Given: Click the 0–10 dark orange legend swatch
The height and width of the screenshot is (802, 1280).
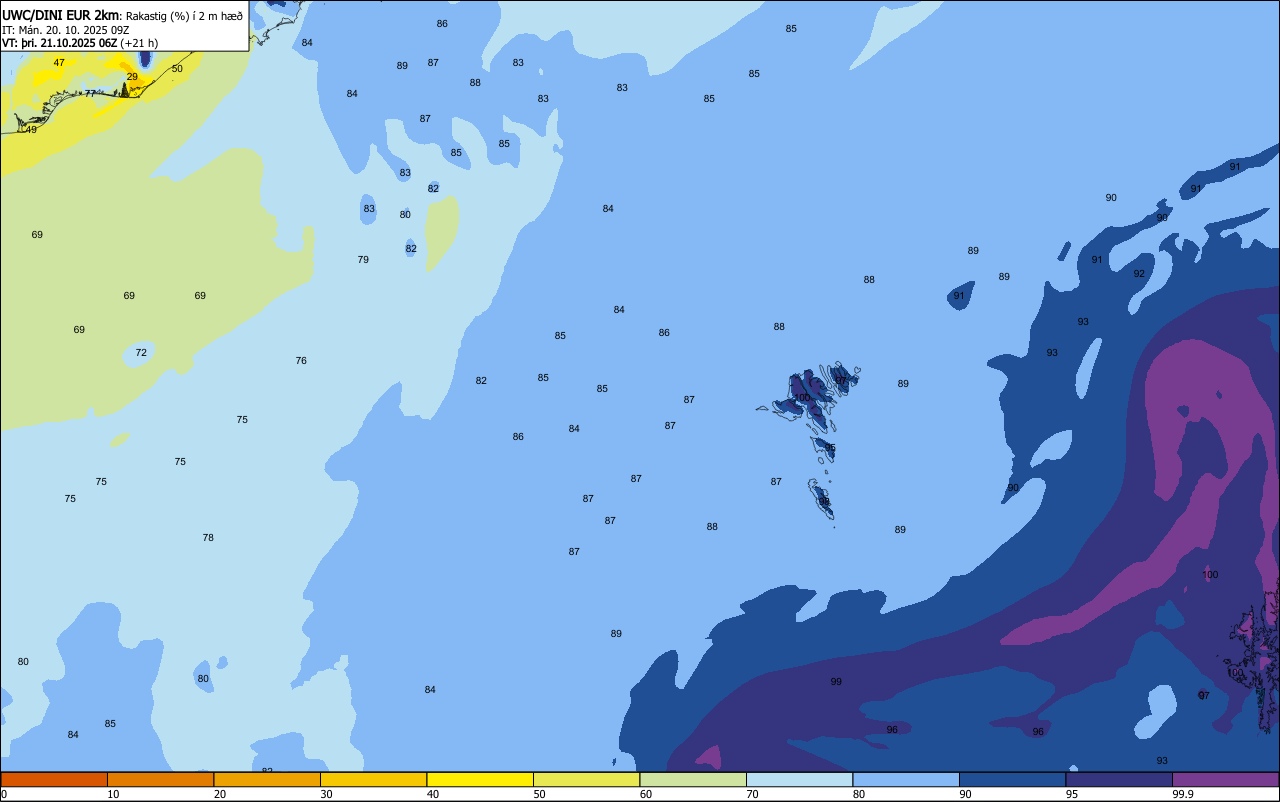Looking at the screenshot, I should (x=54, y=779).
